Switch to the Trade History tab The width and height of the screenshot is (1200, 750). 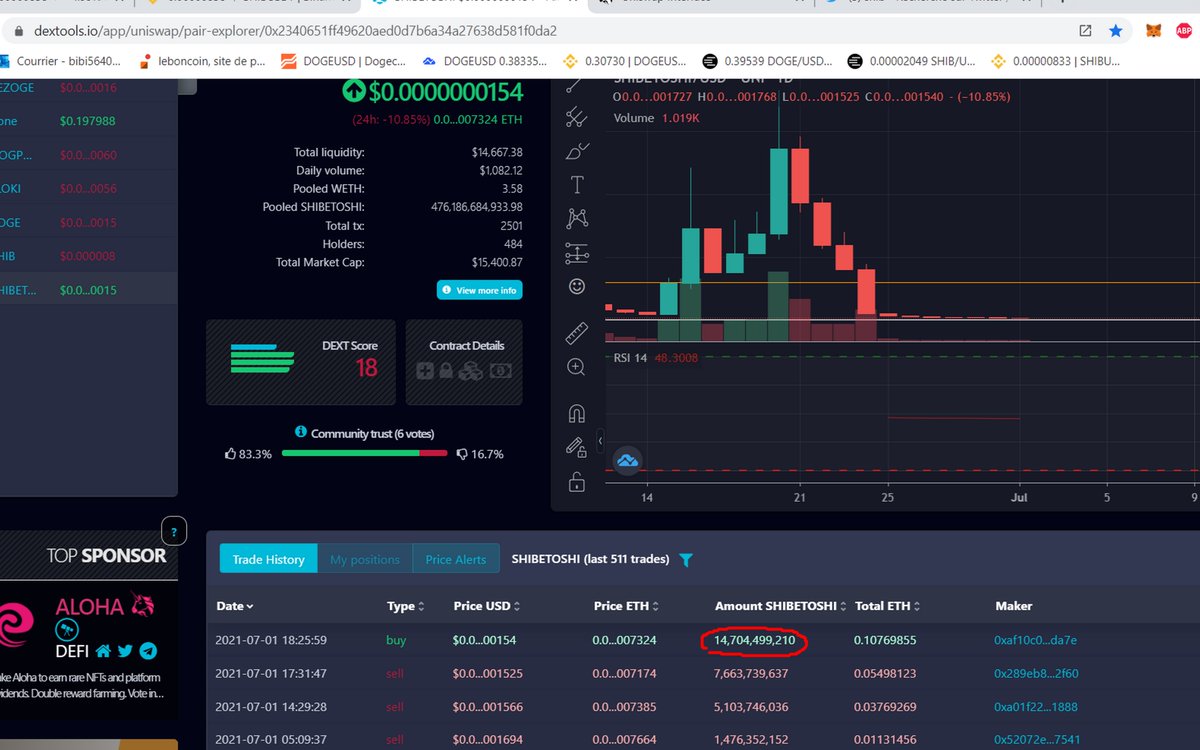268,559
